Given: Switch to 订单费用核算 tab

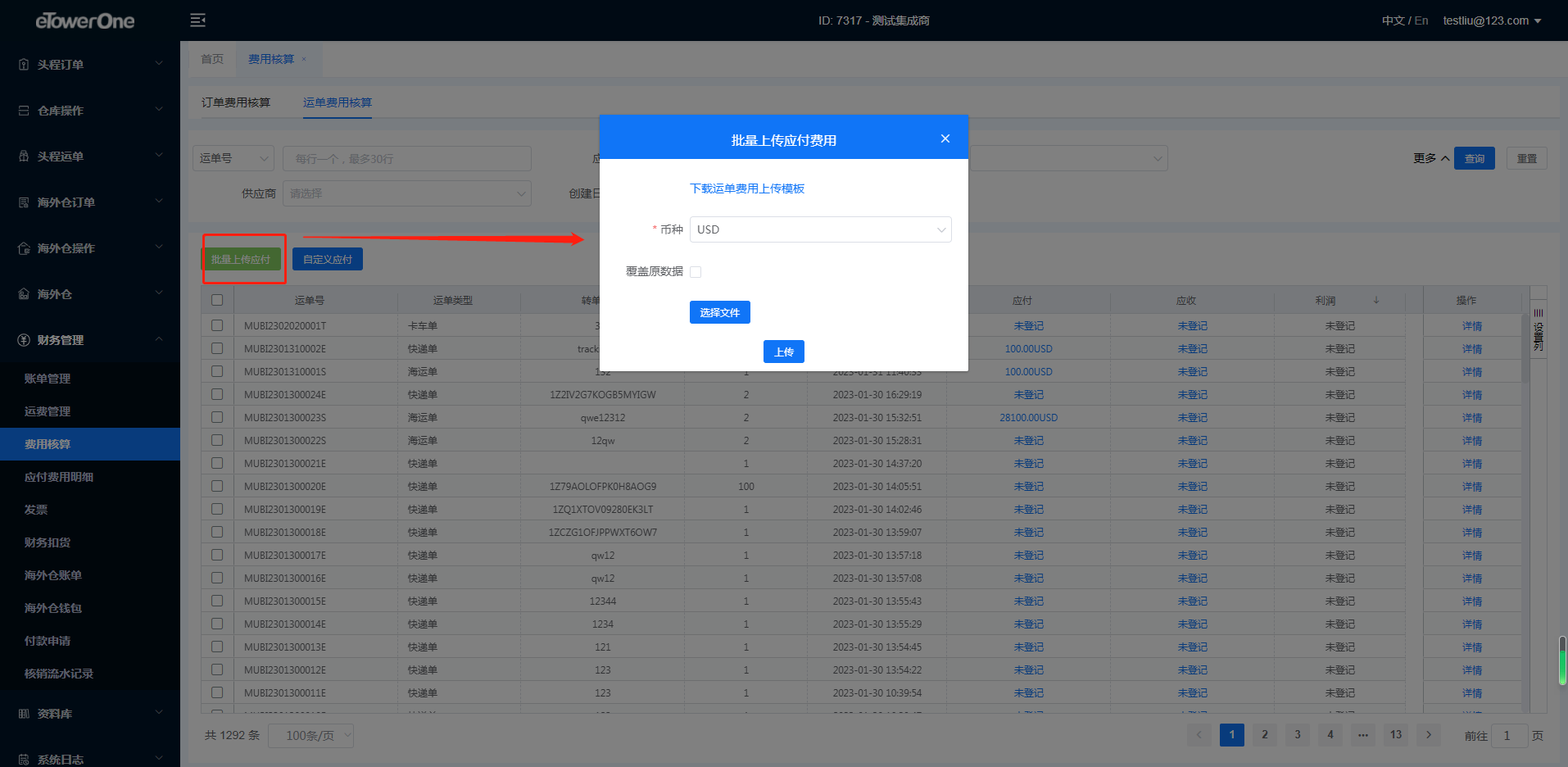Looking at the screenshot, I should click(x=236, y=102).
